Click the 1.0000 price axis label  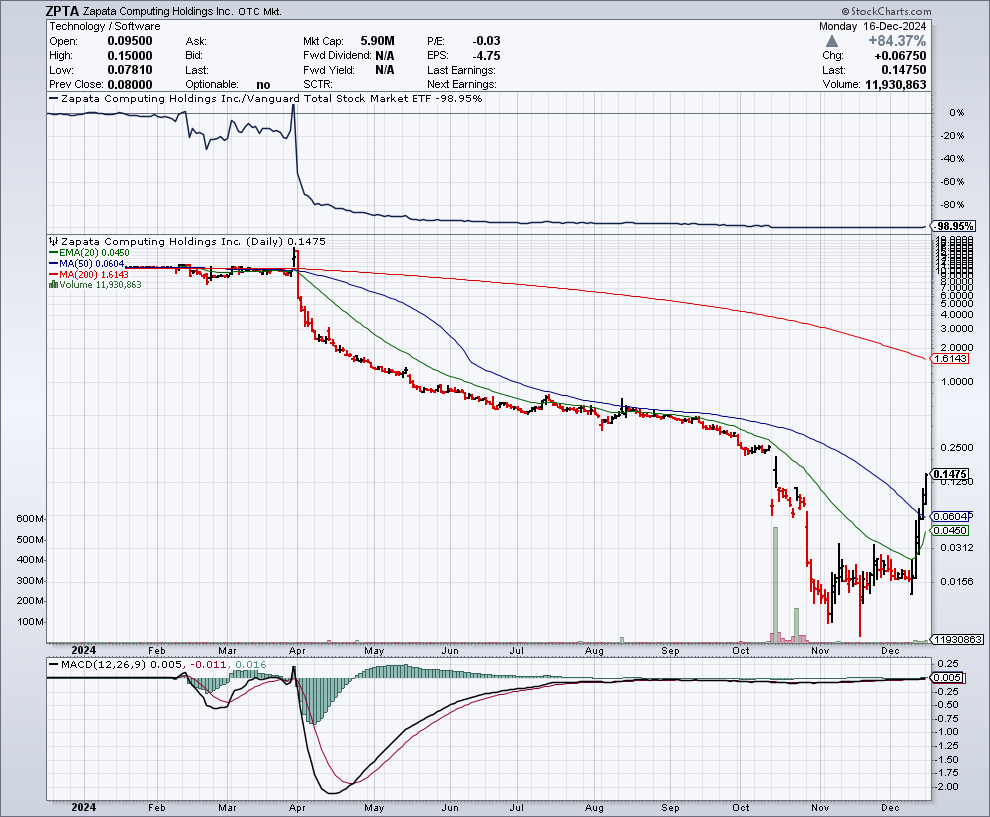957,381
